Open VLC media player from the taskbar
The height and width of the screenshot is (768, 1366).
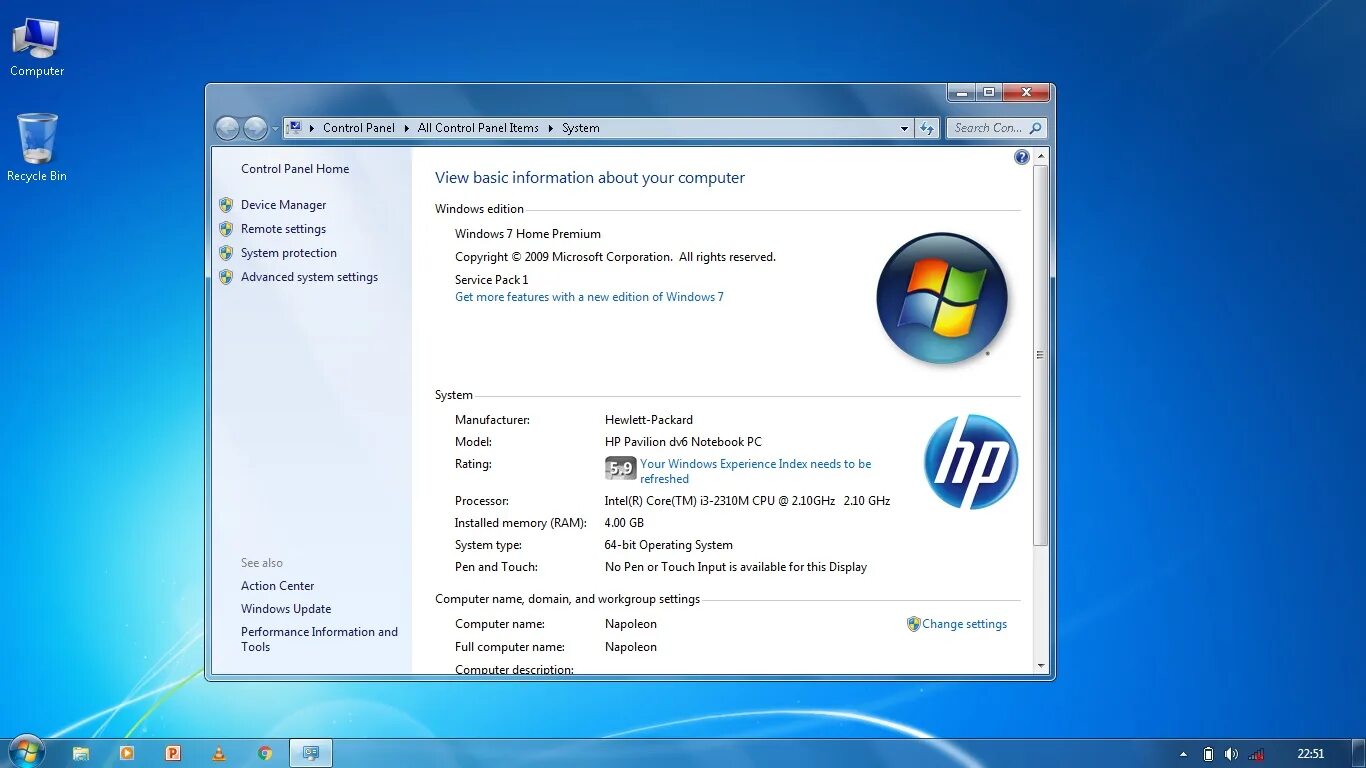point(220,753)
